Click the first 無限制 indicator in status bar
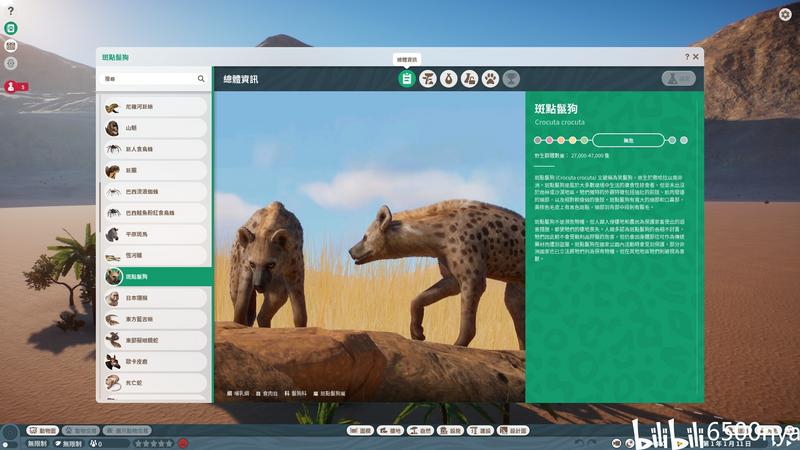 [37, 444]
